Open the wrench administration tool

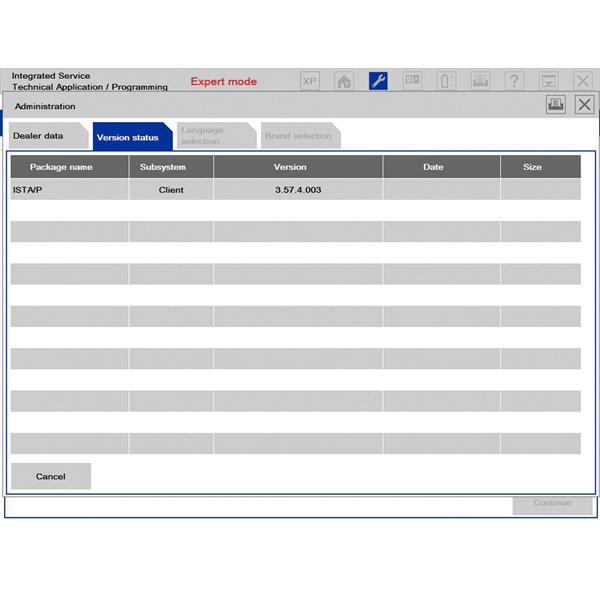378,81
